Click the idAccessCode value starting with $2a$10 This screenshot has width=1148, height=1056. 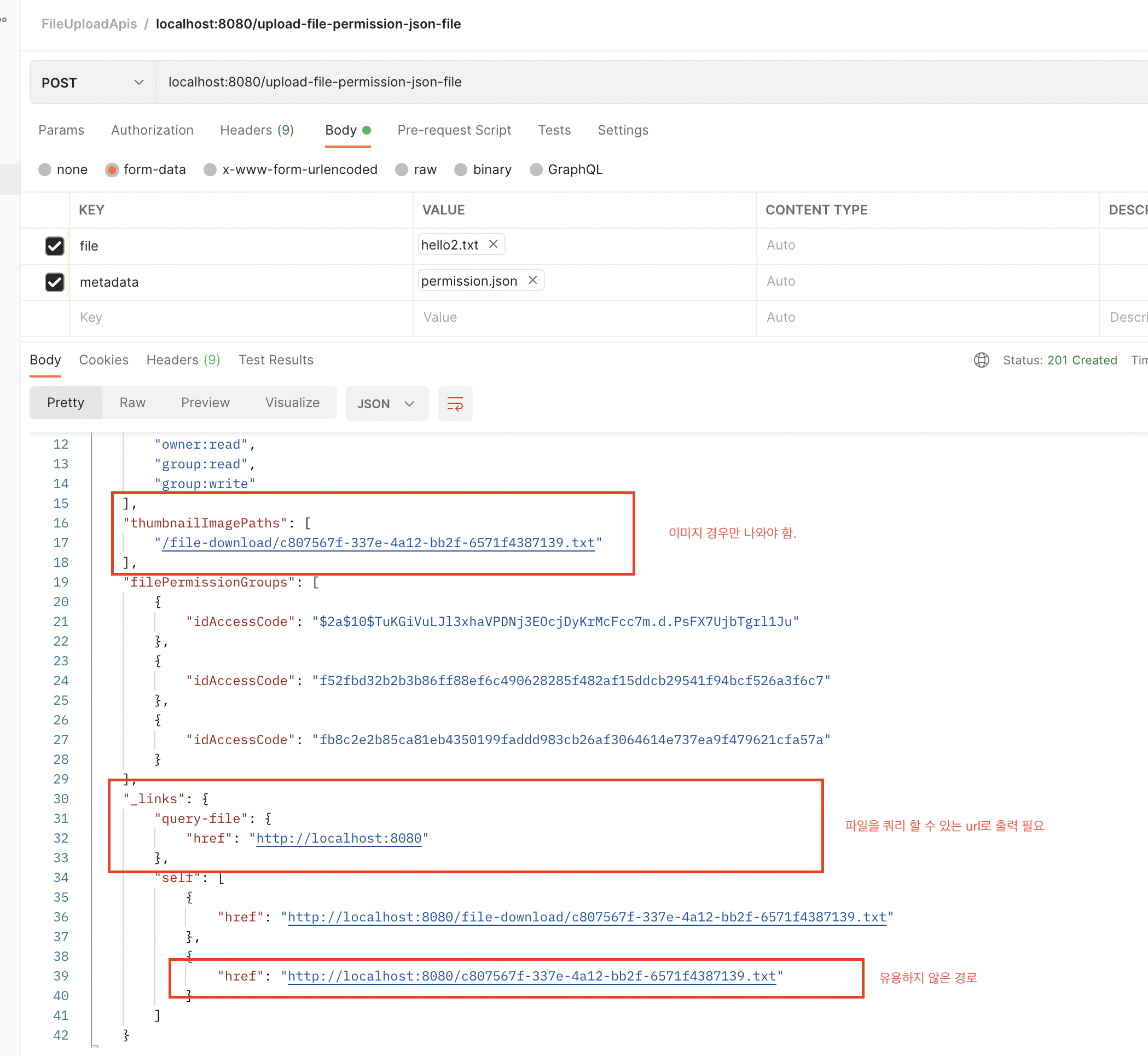(555, 622)
